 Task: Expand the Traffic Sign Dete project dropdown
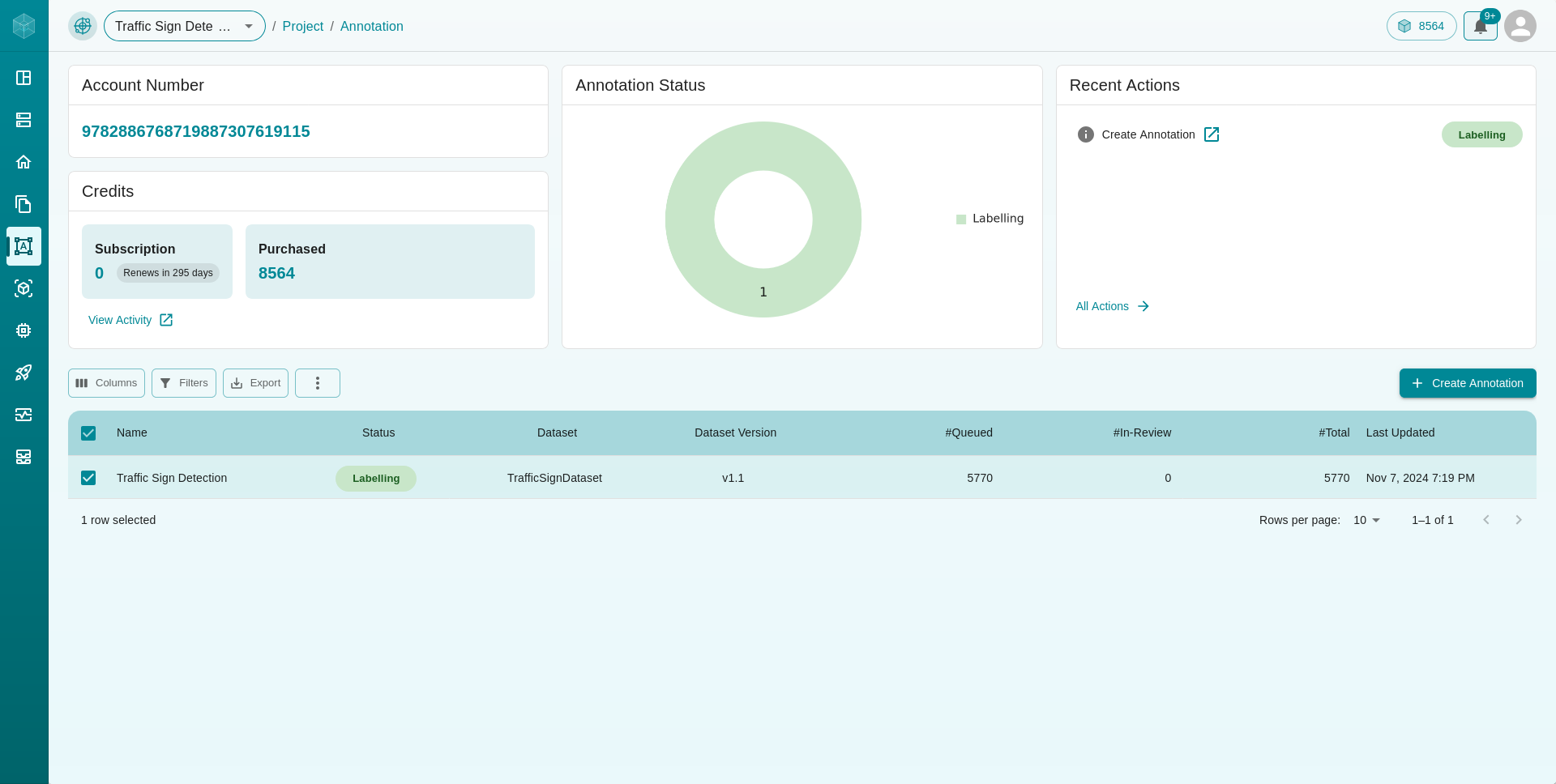[185, 26]
